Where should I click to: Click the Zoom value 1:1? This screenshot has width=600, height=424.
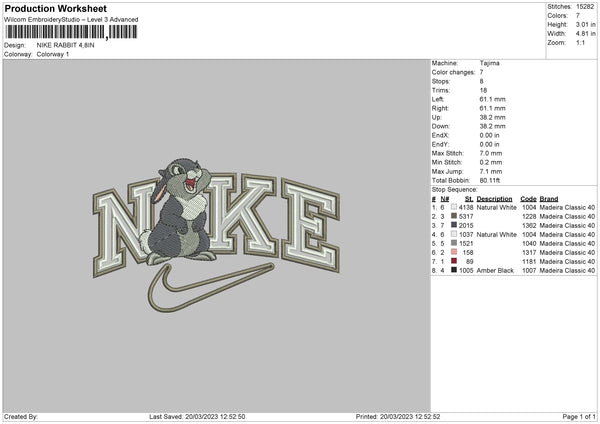[x=580, y=42]
